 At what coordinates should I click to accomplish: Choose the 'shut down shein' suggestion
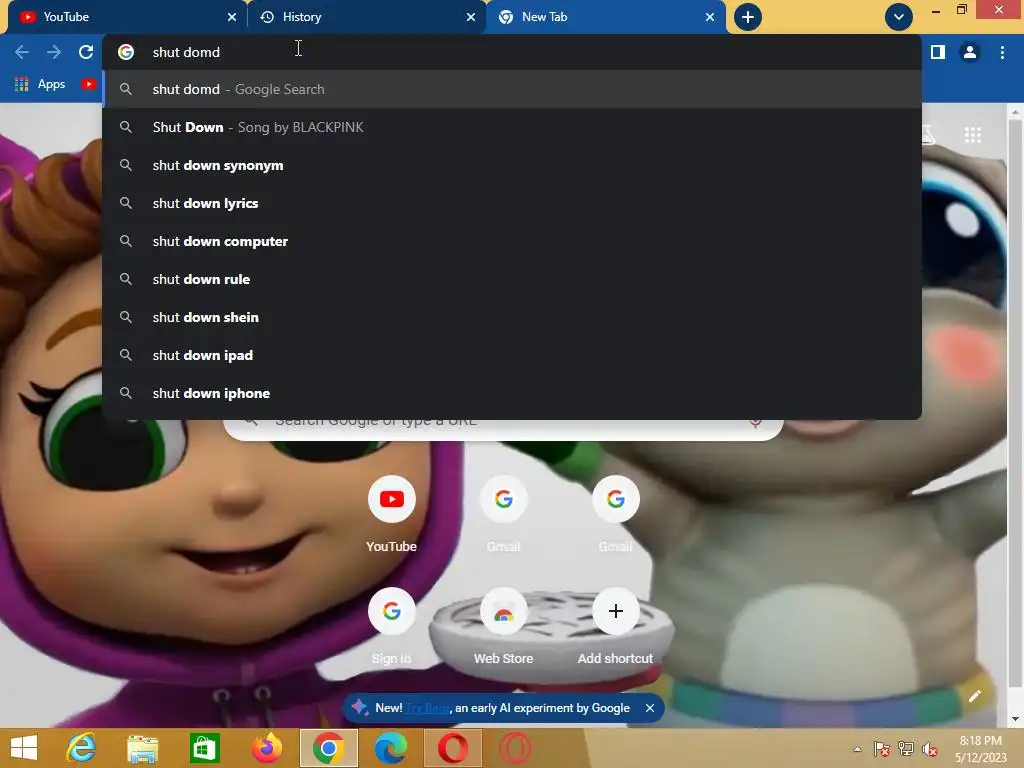click(x=512, y=317)
